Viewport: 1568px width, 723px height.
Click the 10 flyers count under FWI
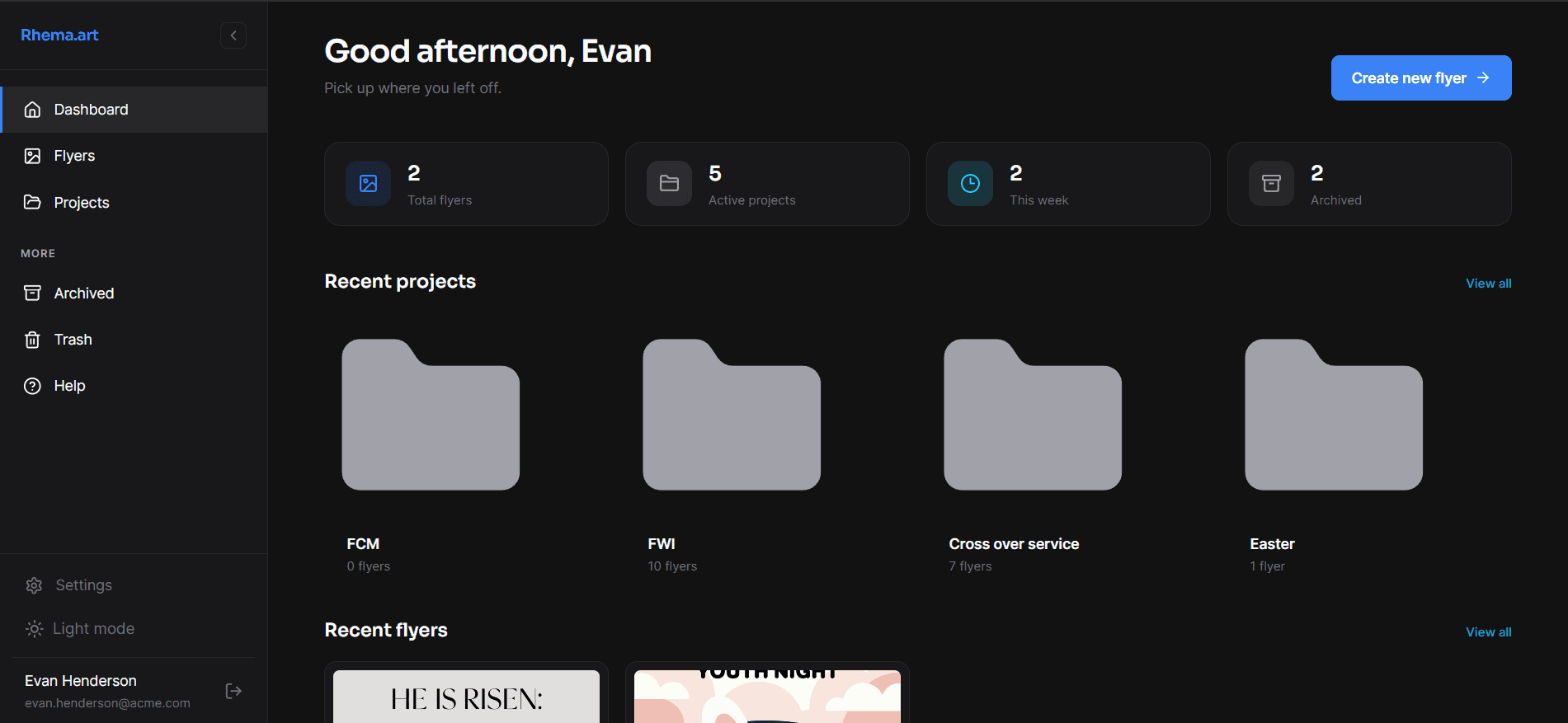(672, 566)
